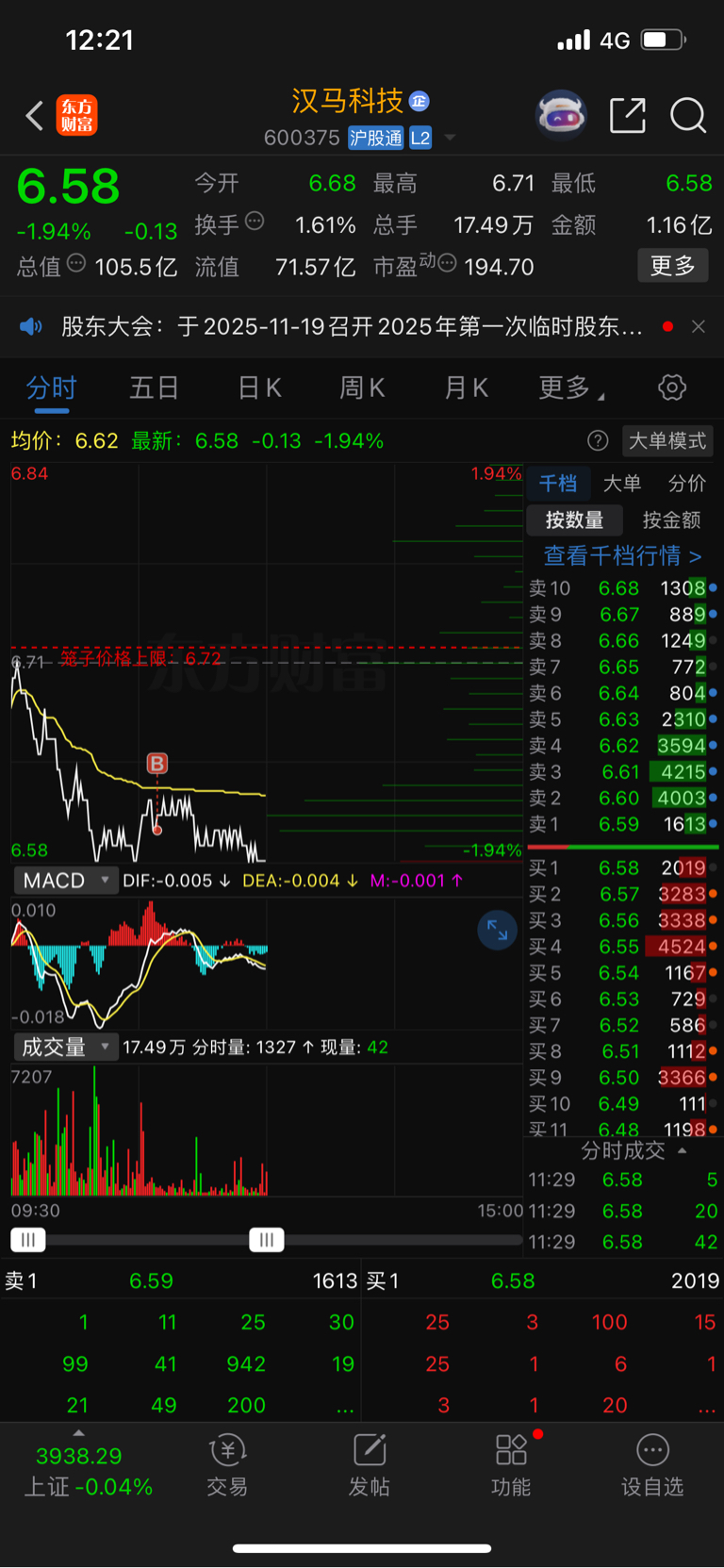Expand the 成交量 indicator dropdown

tap(65, 1047)
